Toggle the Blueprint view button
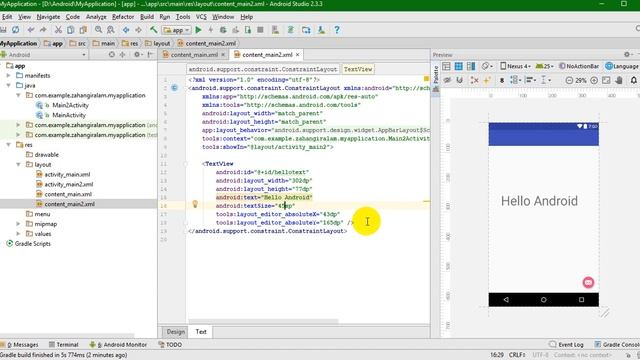The width and height of the screenshot is (640, 360). (x=458, y=66)
